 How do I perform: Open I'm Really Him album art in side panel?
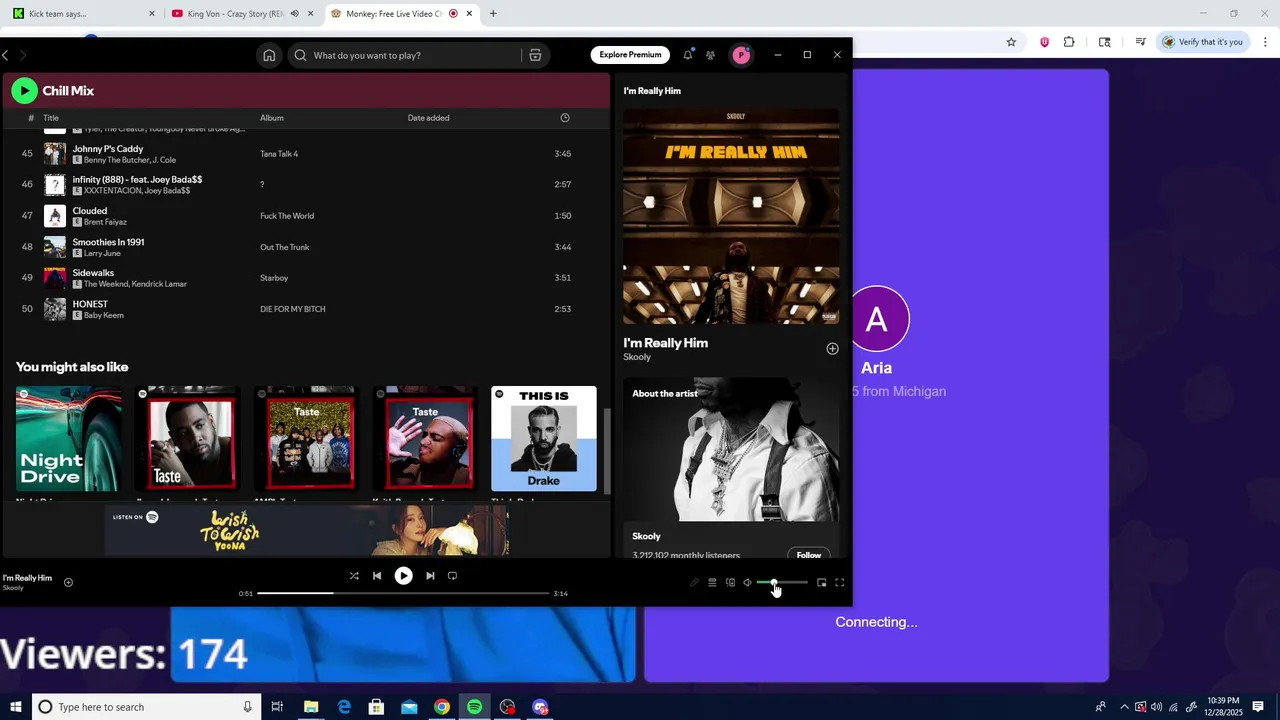pos(731,216)
